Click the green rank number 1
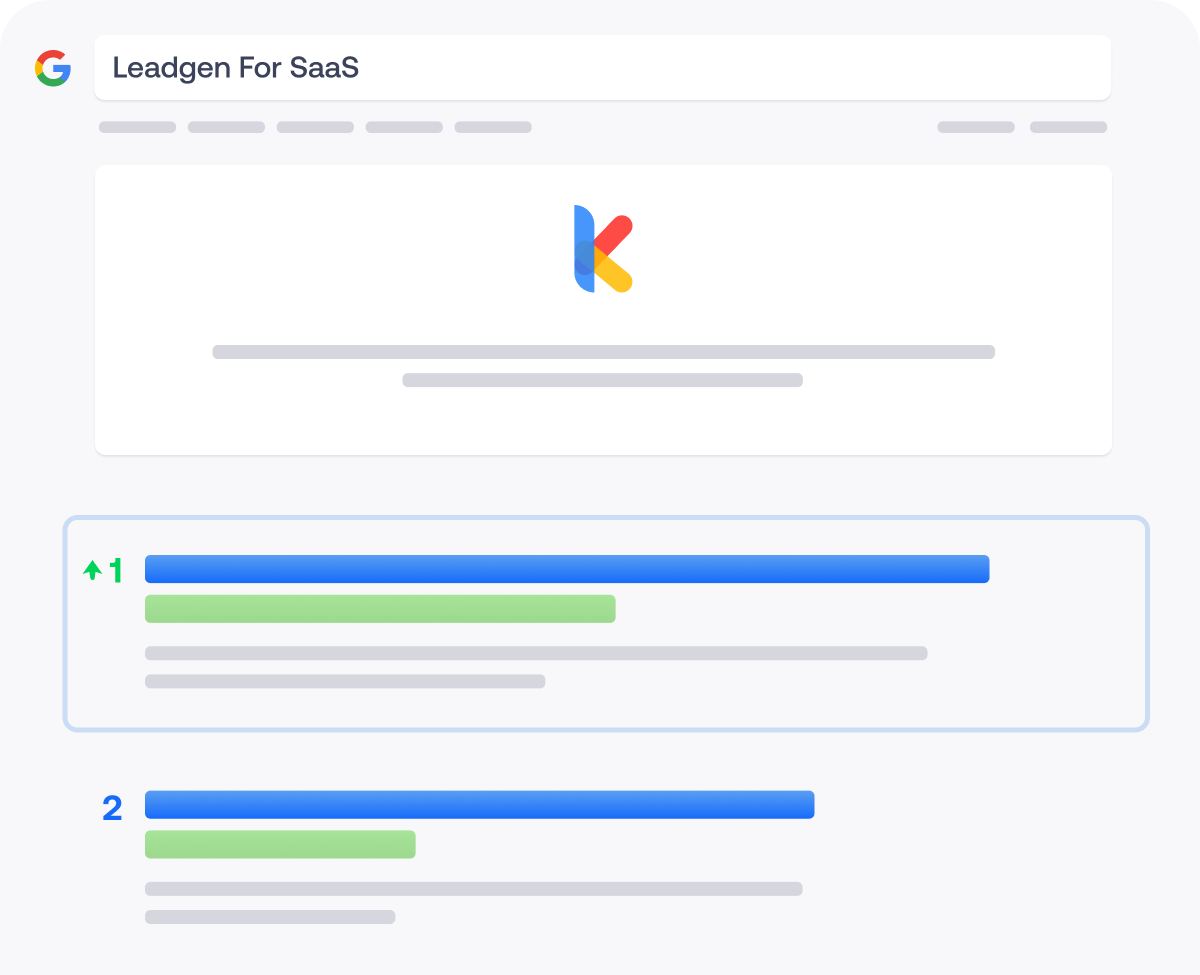Screen dimensions: 1200x975 116,570
